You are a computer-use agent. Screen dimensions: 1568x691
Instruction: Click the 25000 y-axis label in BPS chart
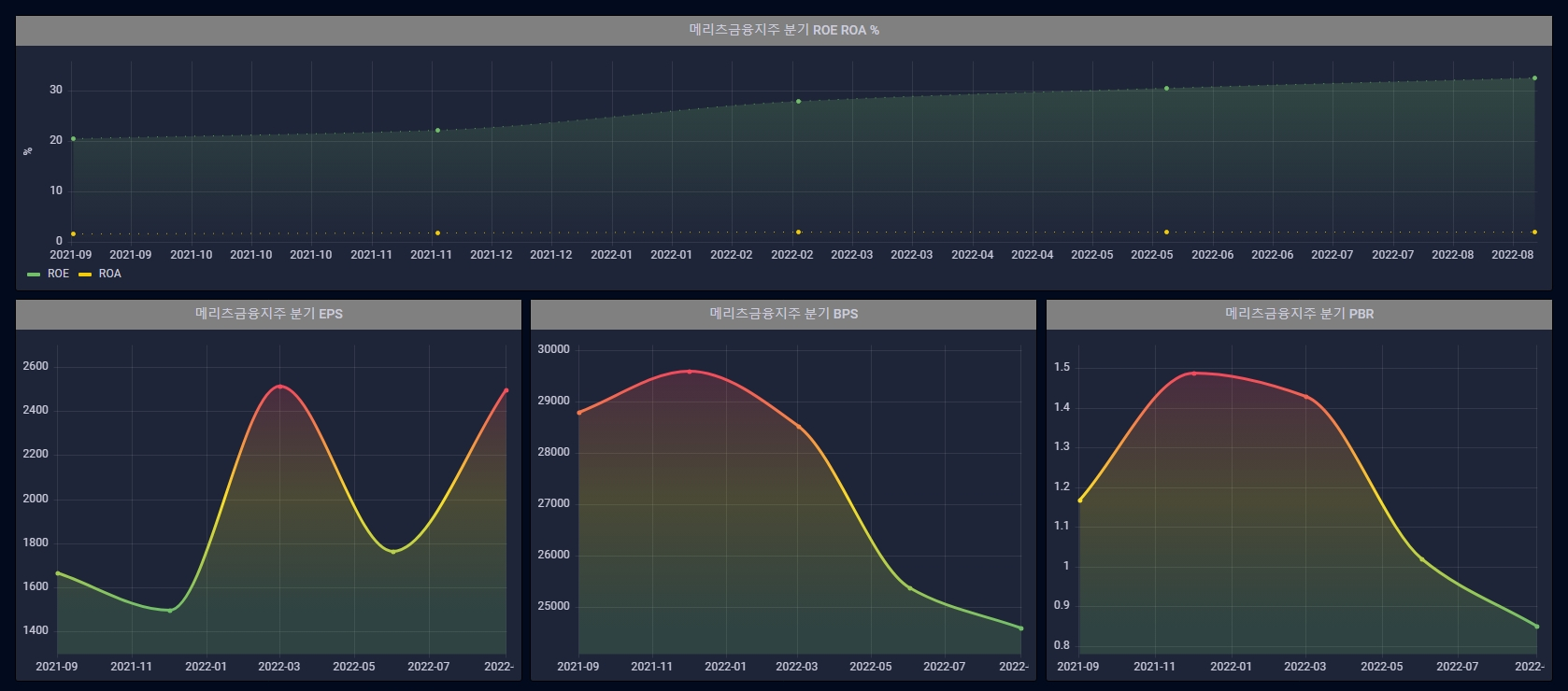tap(553, 606)
